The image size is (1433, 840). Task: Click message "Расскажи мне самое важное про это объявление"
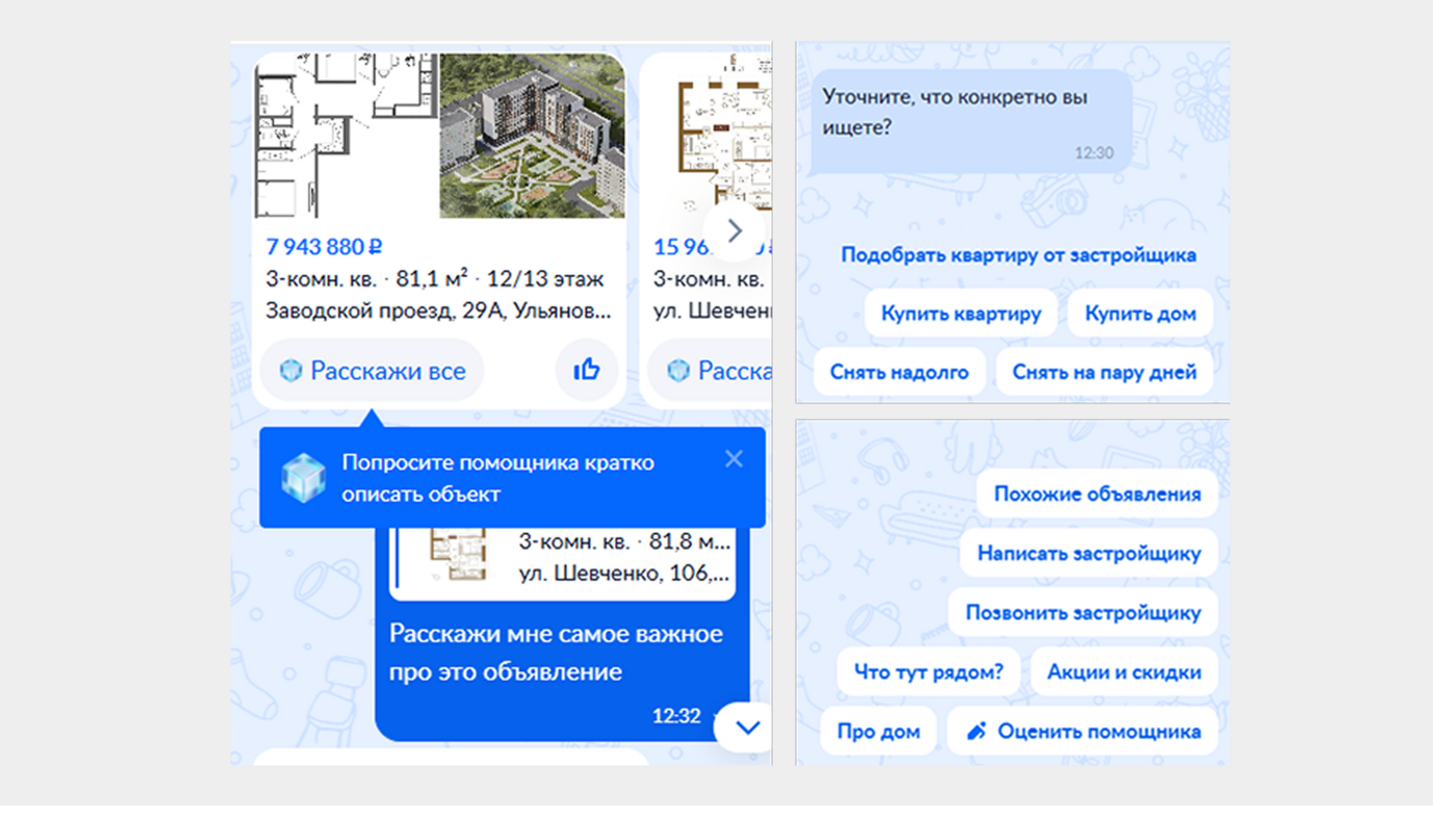tap(556, 652)
